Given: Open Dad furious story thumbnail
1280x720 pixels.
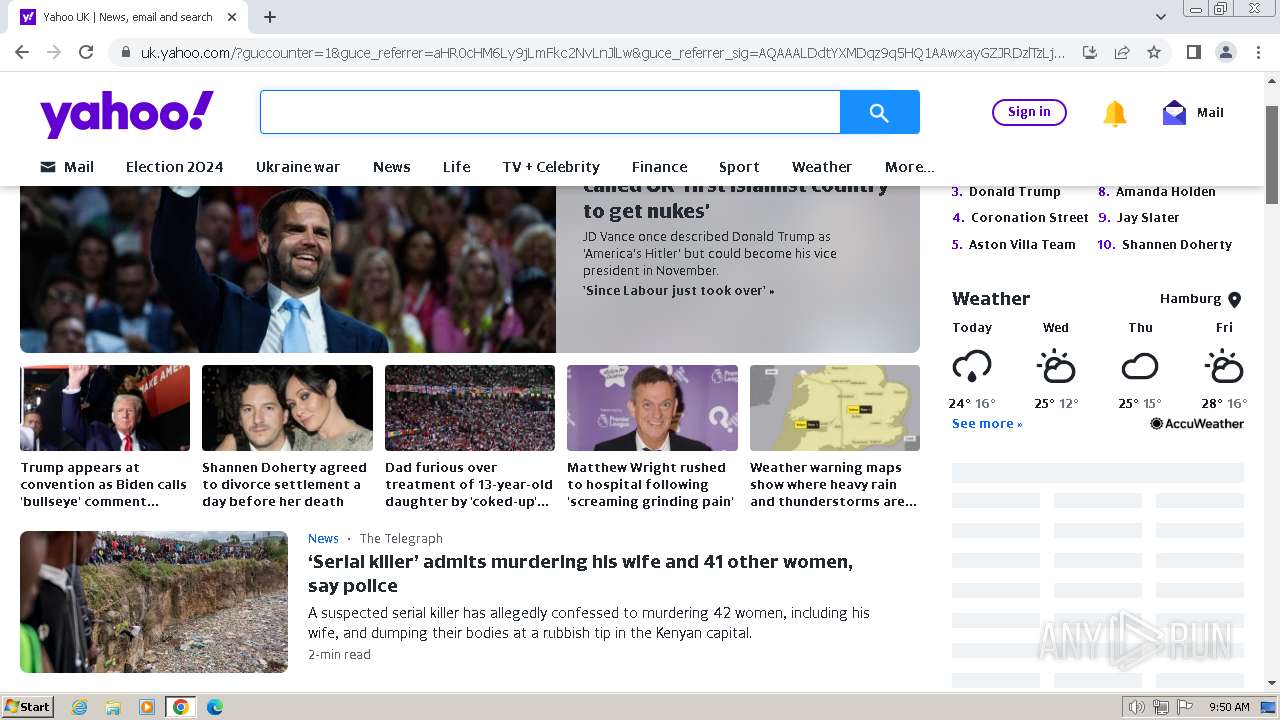Looking at the screenshot, I should 470,408.
